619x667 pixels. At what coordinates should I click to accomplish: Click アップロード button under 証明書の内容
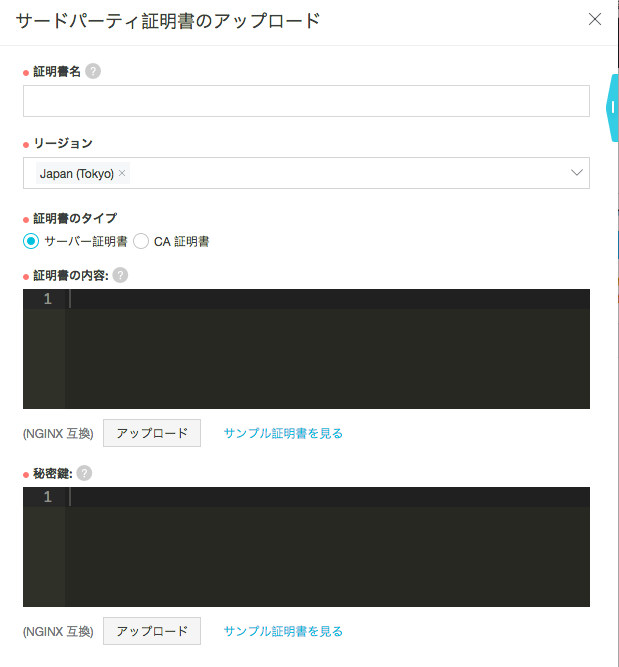point(152,433)
